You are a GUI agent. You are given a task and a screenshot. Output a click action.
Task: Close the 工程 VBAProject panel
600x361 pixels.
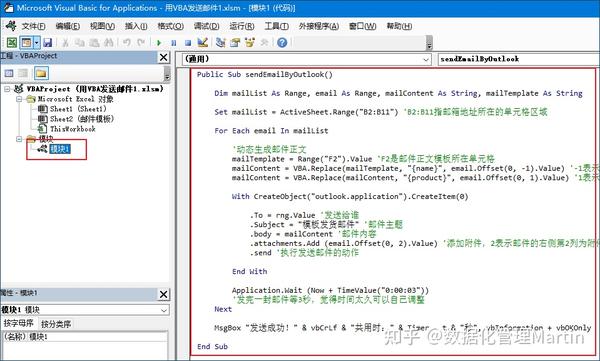(163, 57)
